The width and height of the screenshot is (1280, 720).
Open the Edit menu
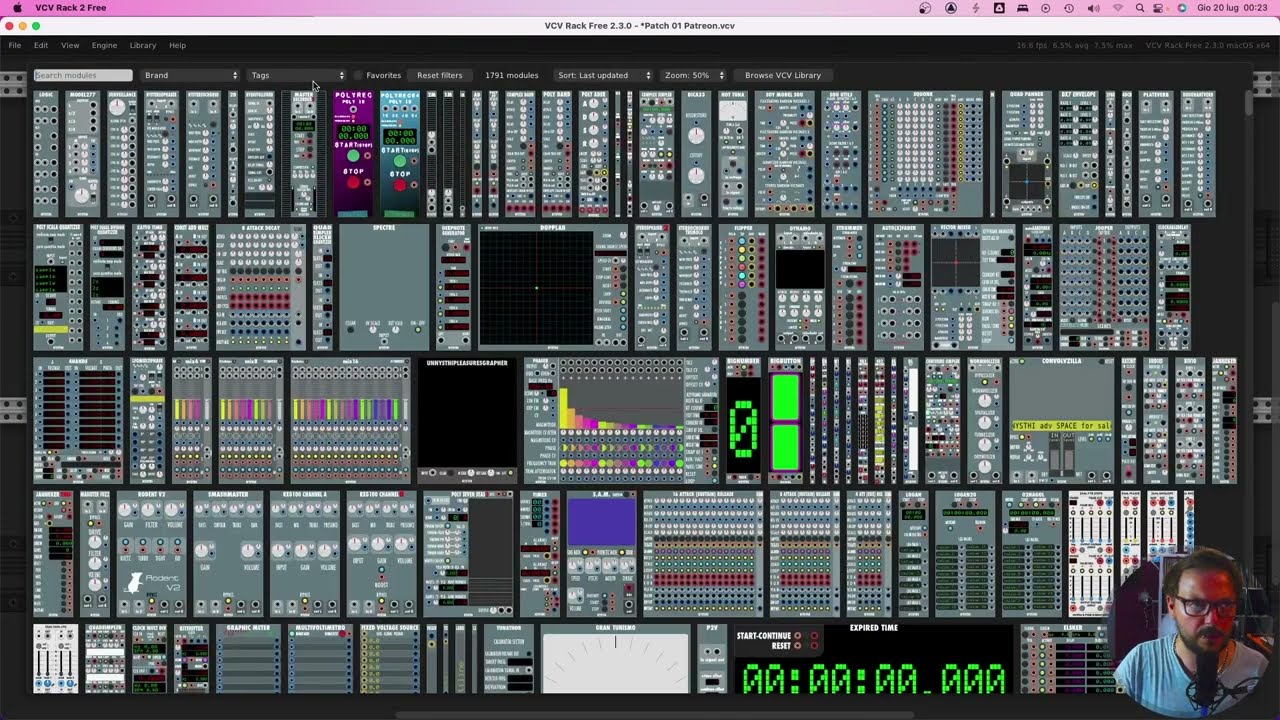41,45
